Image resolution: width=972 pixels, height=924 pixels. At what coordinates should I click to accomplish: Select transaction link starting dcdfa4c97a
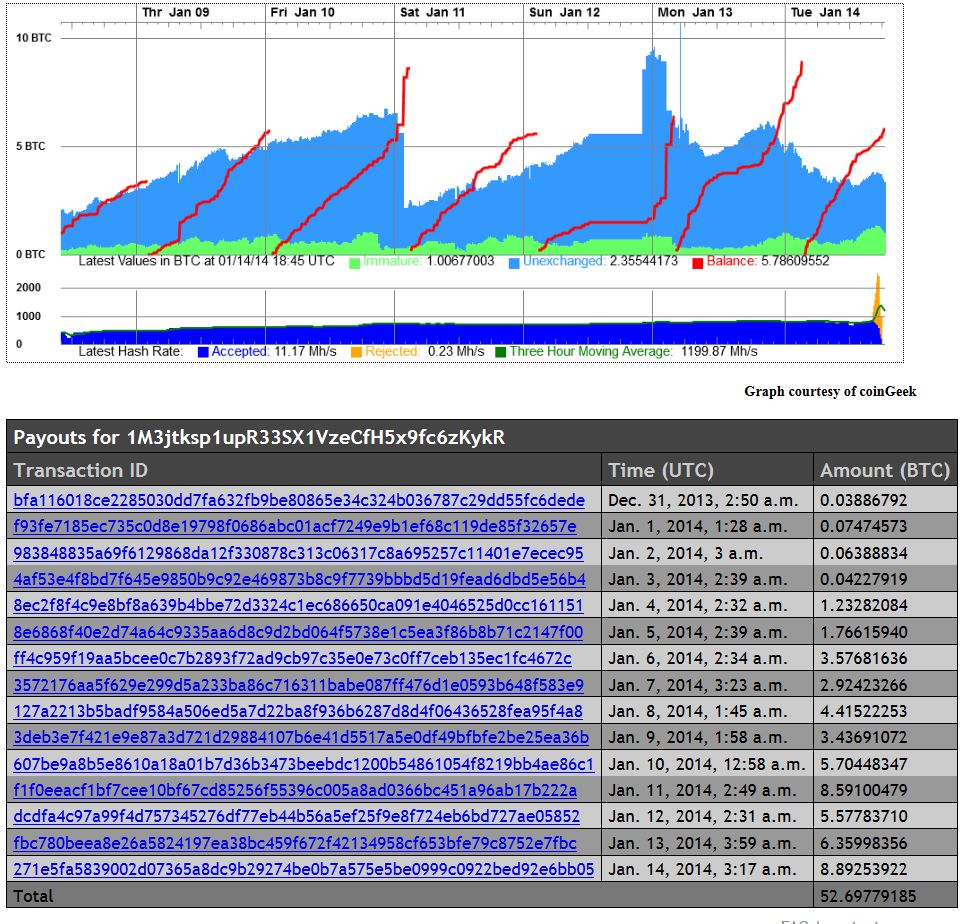(x=296, y=816)
